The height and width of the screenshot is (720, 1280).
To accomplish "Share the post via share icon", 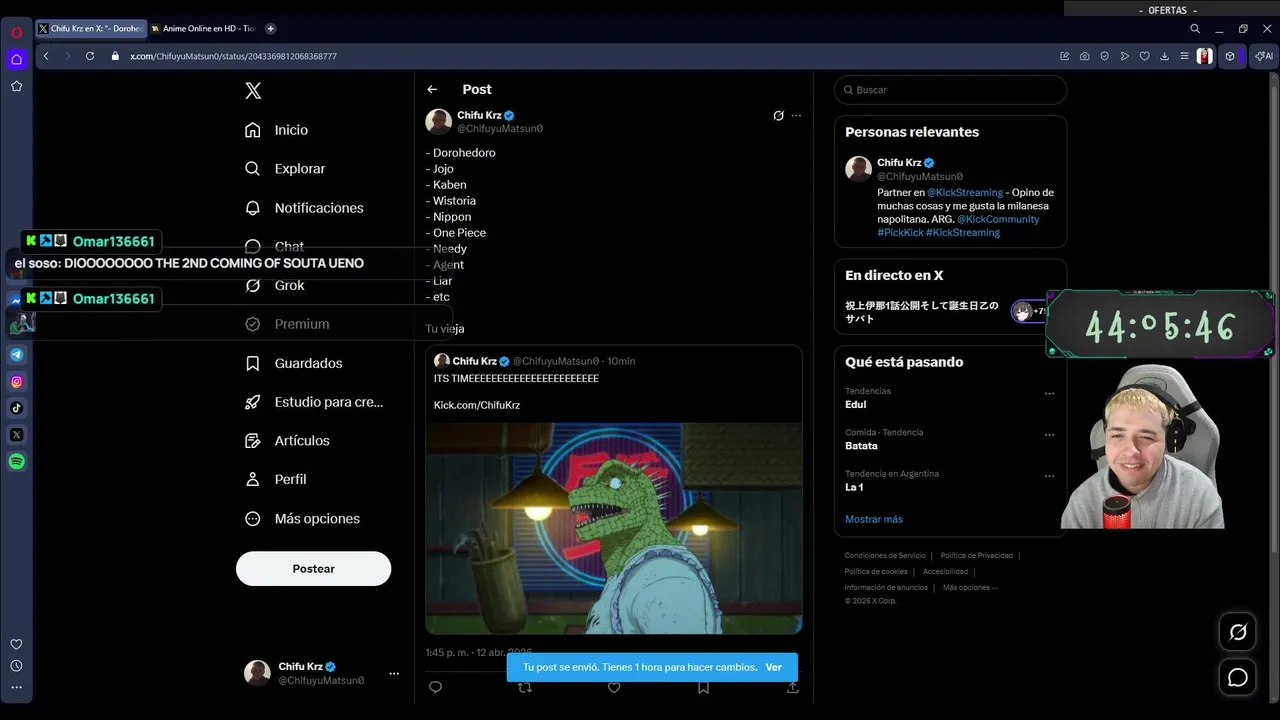I will click(793, 688).
